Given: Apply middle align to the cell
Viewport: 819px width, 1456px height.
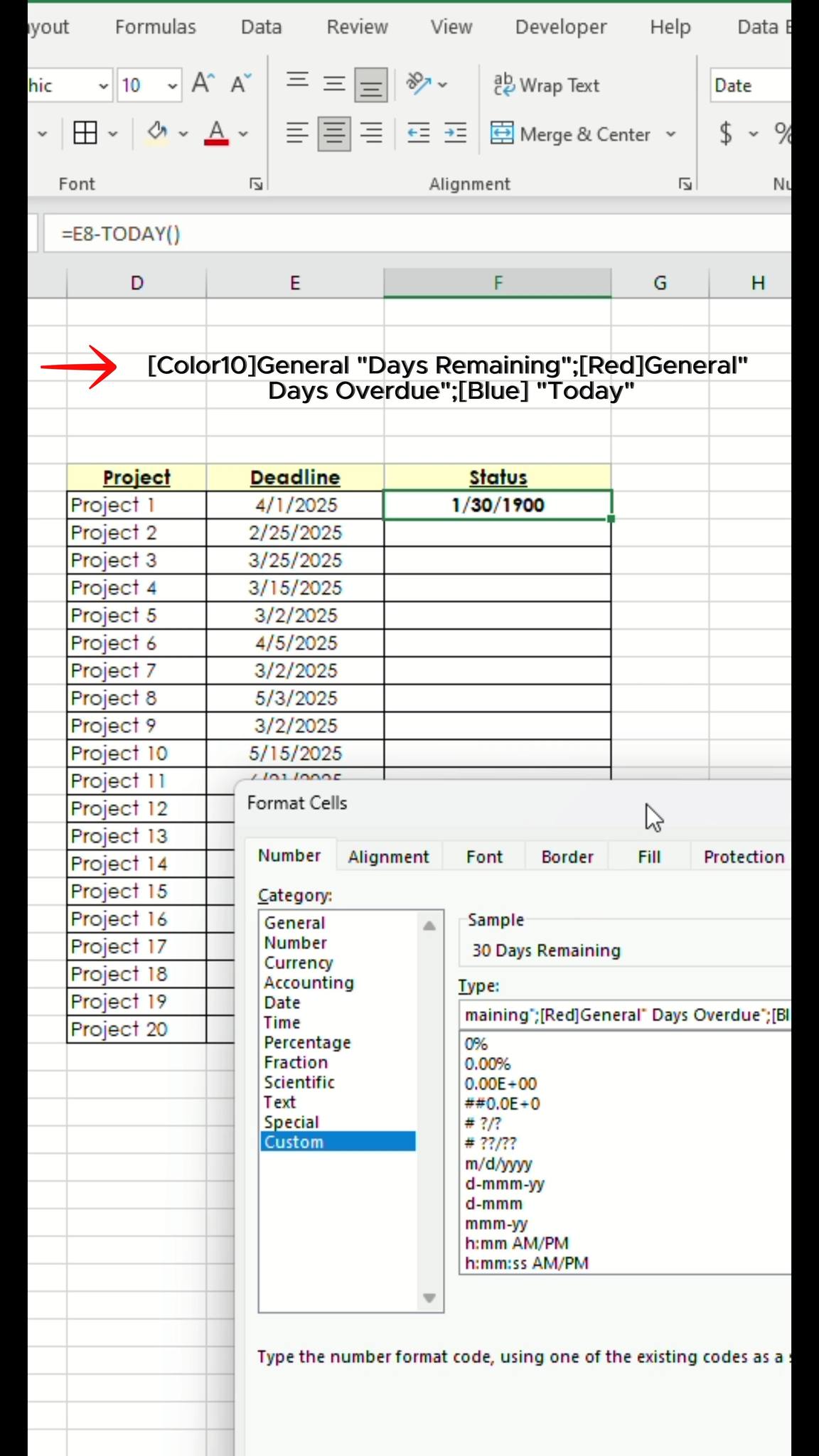Looking at the screenshot, I should click(334, 84).
